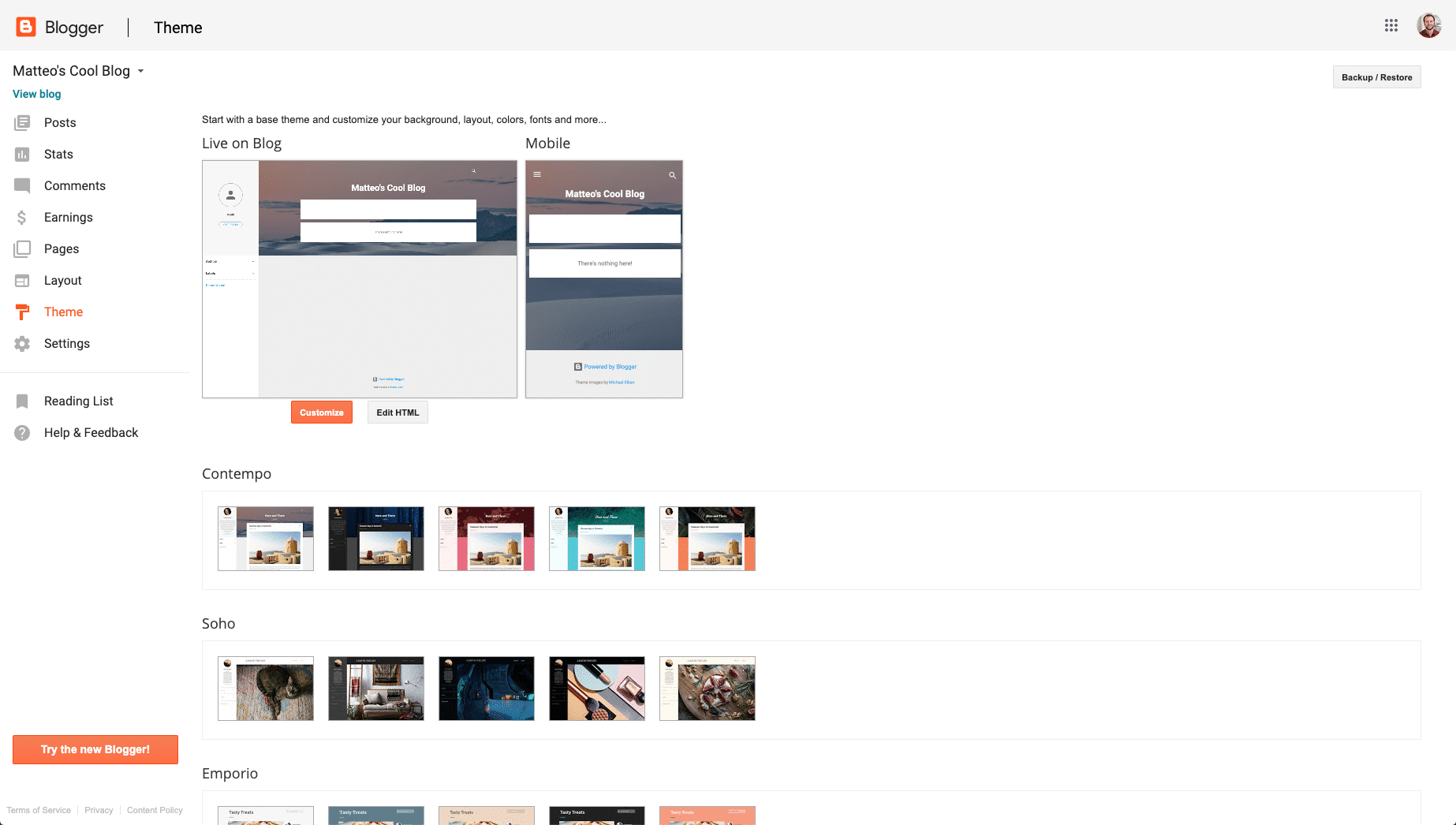The image size is (1456, 825).
Task: Click the Customize button
Action: pyautogui.click(x=321, y=412)
